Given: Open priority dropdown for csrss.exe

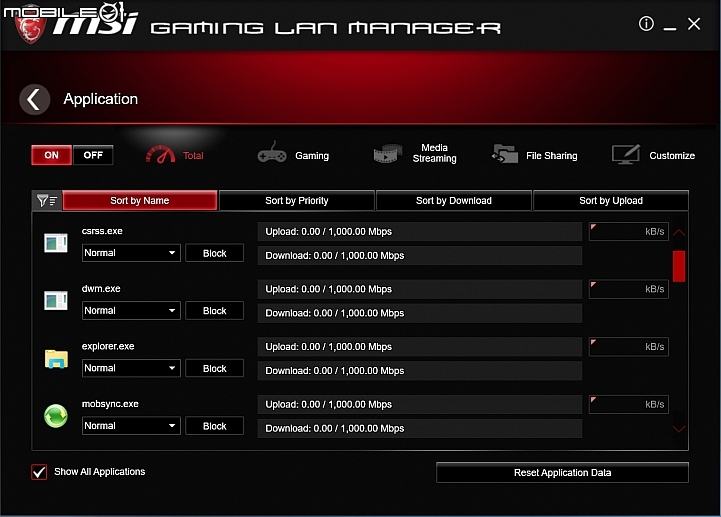Looking at the screenshot, I should (131, 253).
